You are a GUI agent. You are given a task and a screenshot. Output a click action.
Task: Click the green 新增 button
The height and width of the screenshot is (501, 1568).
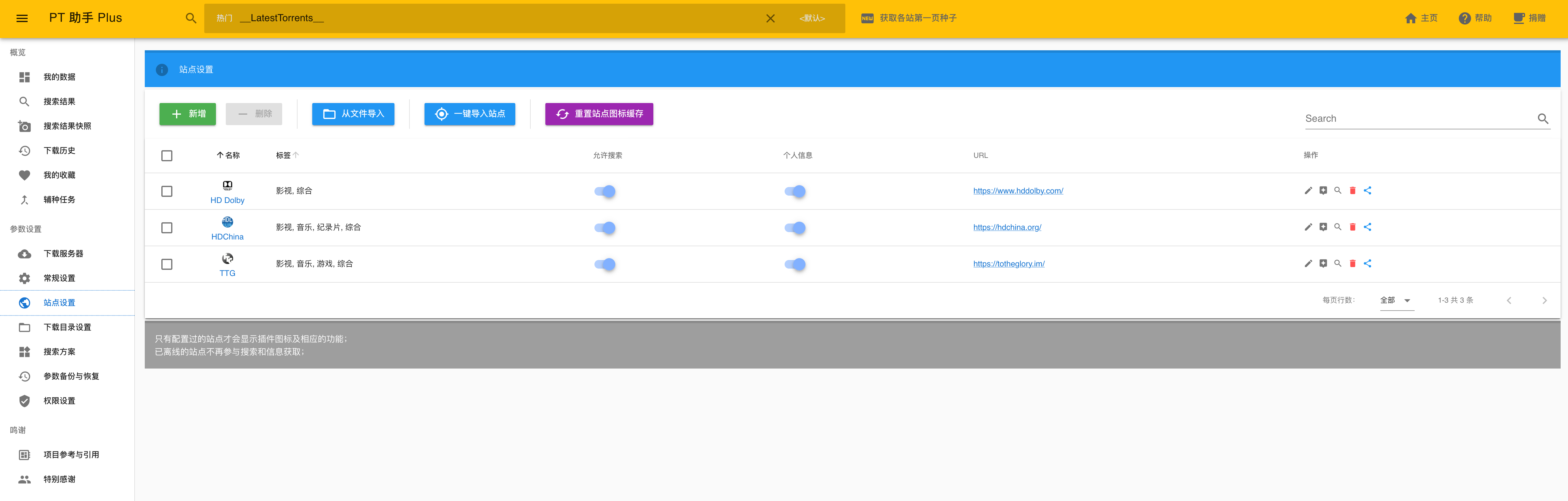(187, 114)
